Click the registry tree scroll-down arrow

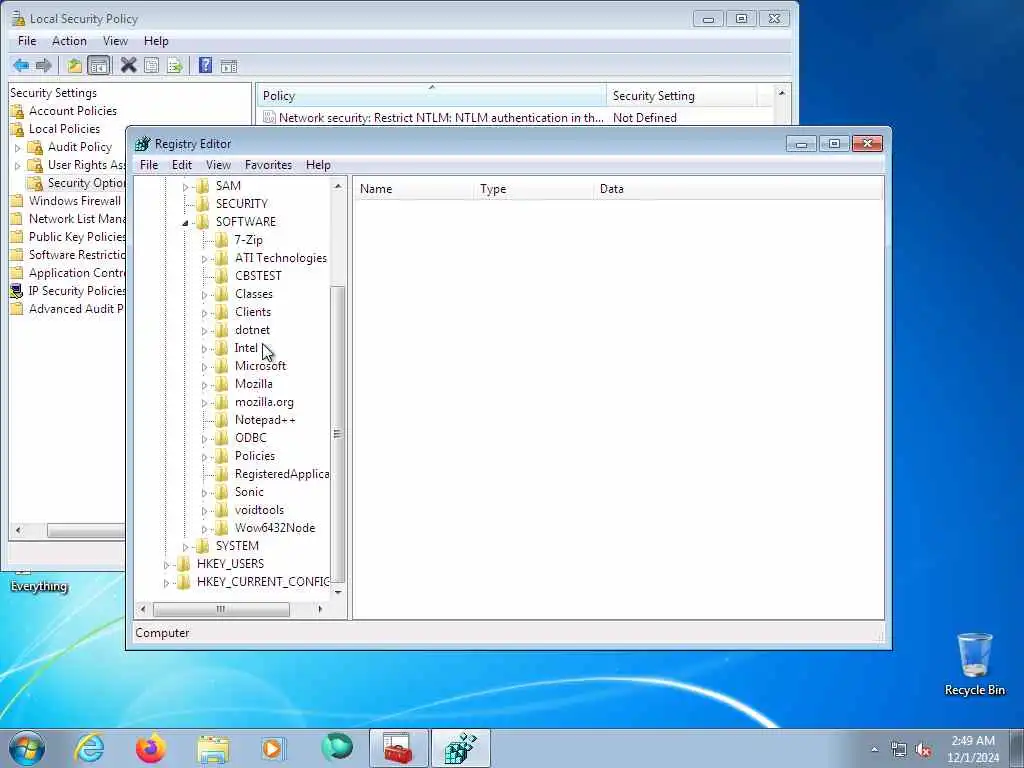[338, 592]
